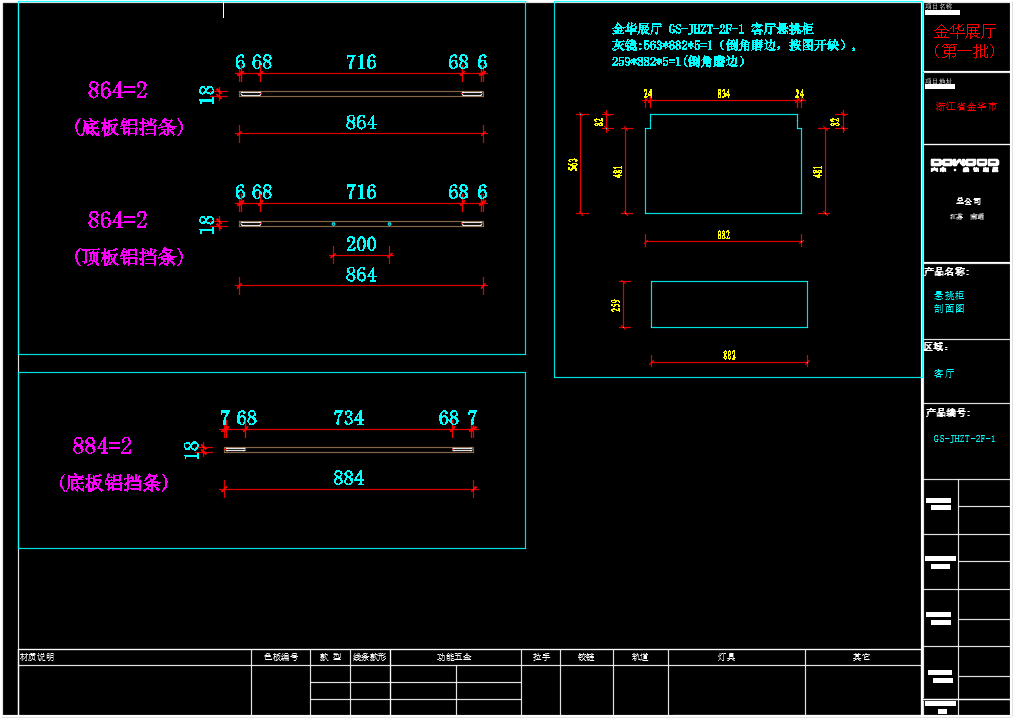This screenshot has height=718, width=1013.
Task: Select the yellow "834" dimension
Action: 724,94
